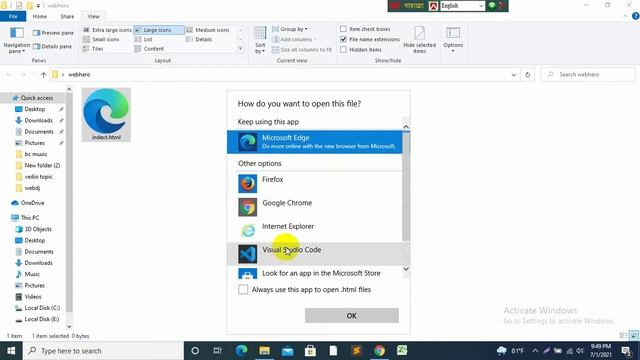Enable Hidden items checkbox
Screen dimensions: 640x360
click(x=343, y=49)
